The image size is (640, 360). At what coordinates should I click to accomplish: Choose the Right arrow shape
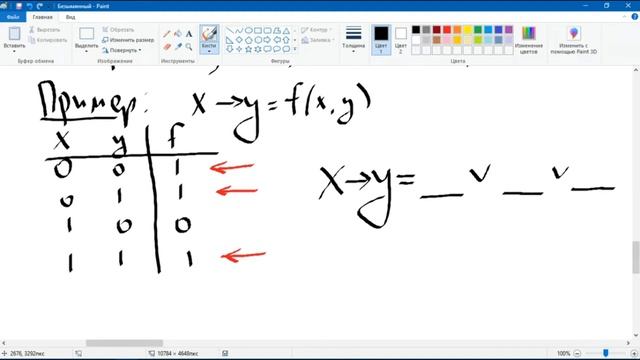(267, 40)
